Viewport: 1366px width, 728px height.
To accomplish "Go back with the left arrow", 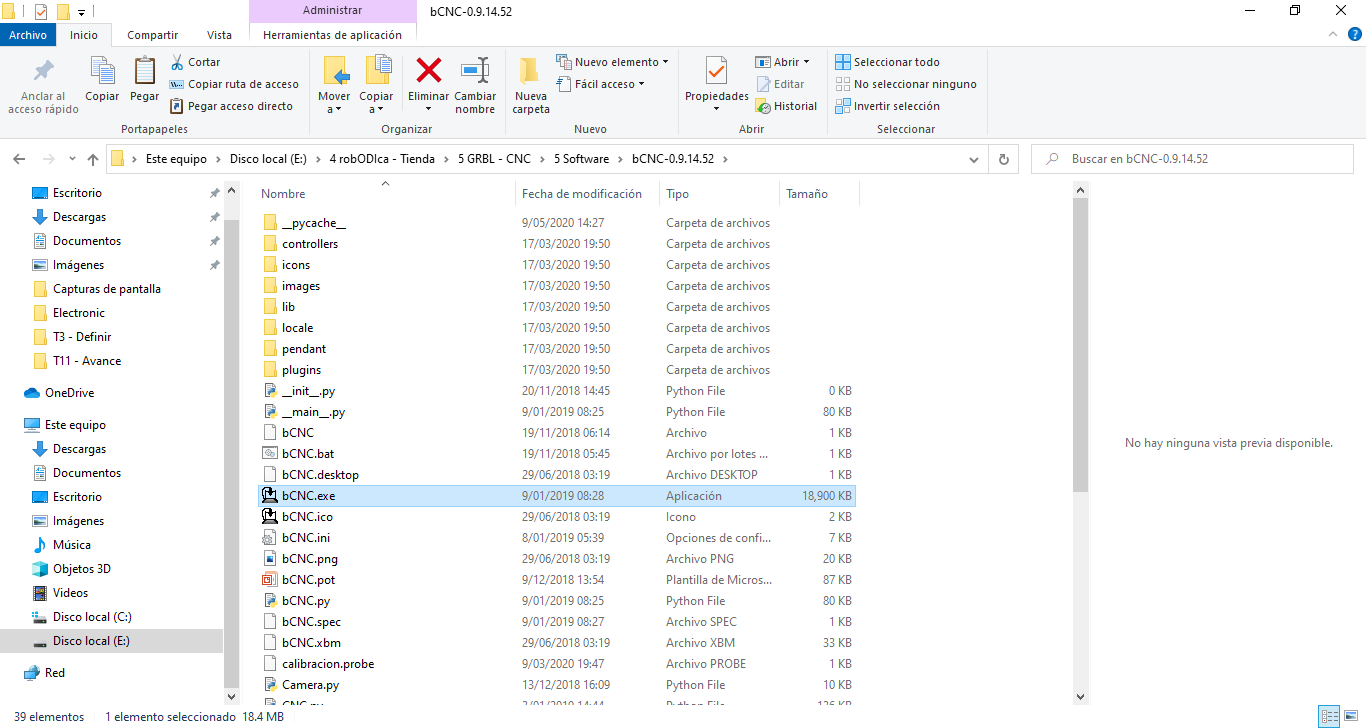I will coord(20,159).
